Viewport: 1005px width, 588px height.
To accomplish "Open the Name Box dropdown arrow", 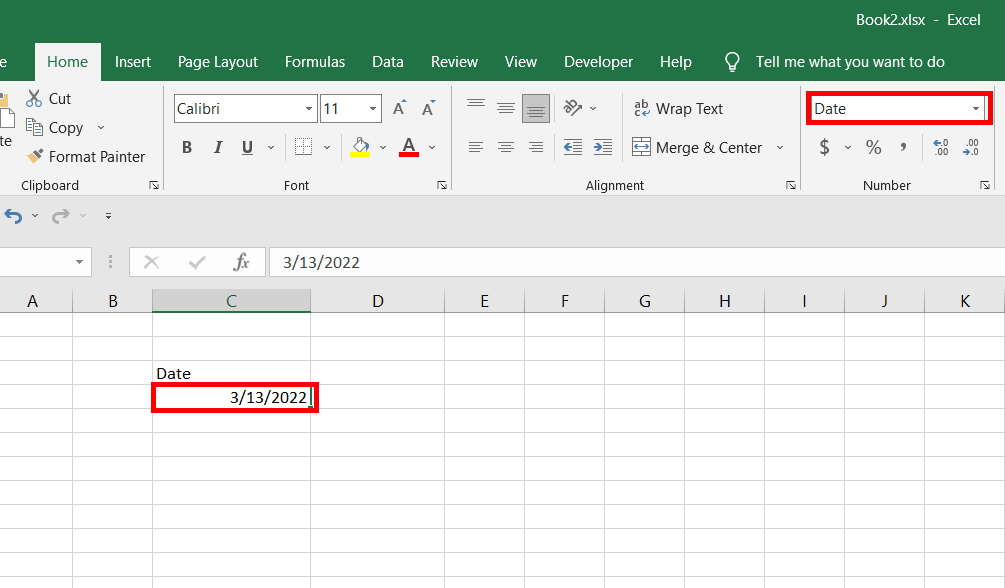I will [x=79, y=262].
